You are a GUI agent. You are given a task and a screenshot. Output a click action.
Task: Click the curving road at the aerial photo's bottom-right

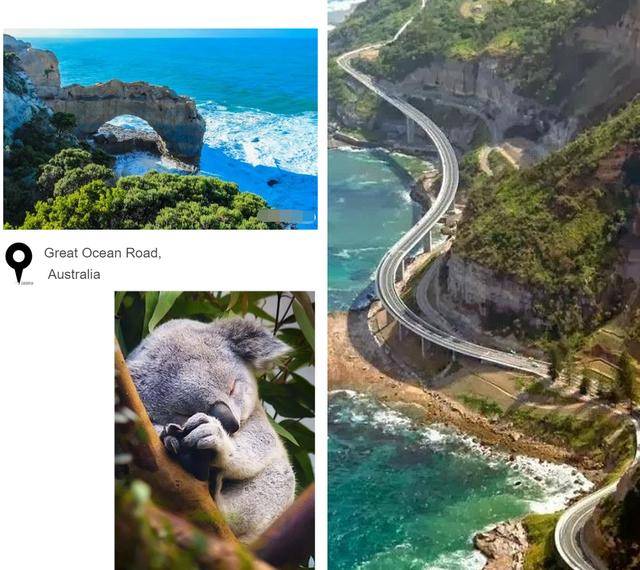[x=580, y=527]
